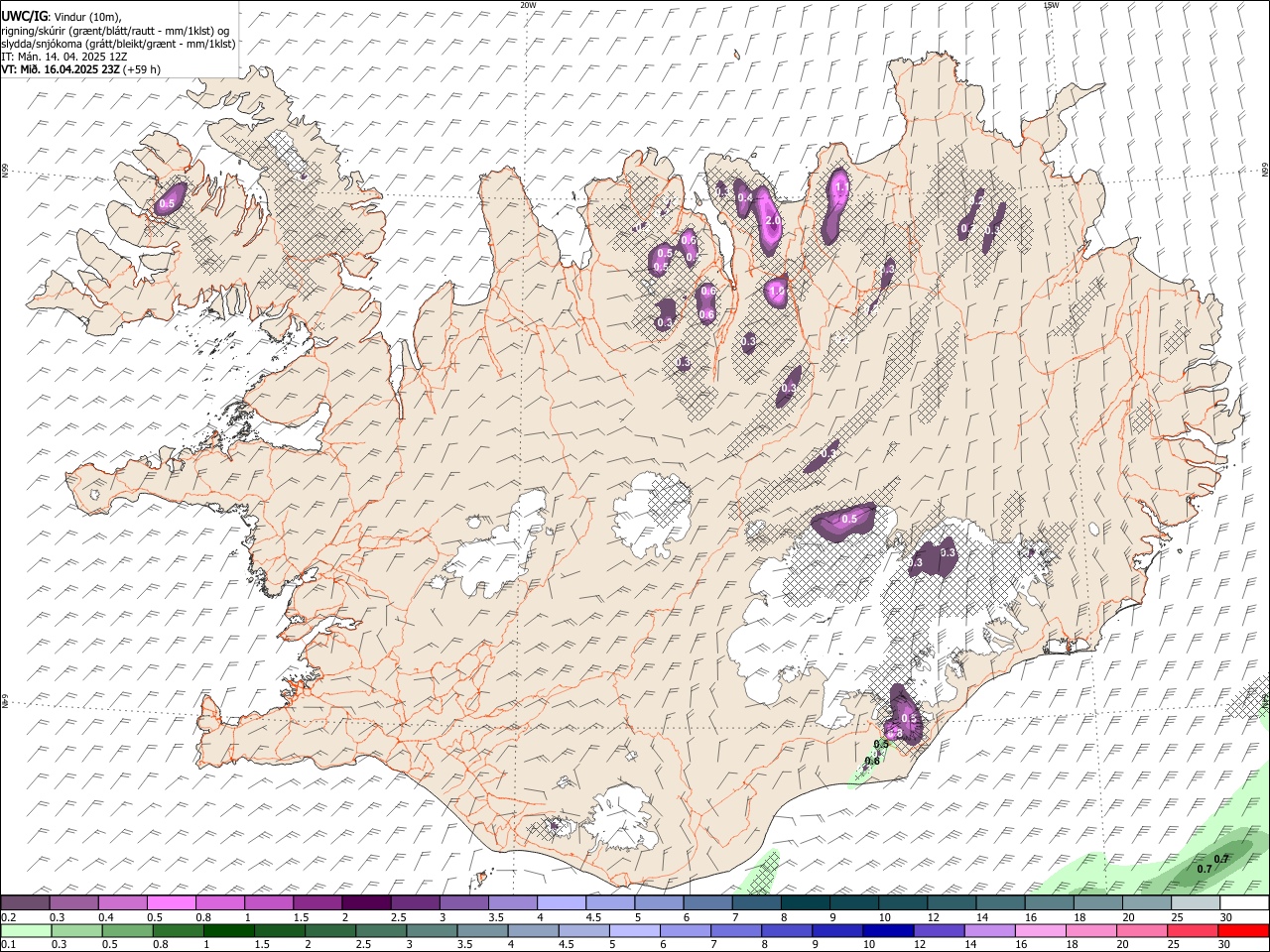Click the bright red 30 rain-scale swatch

click(1243, 931)
